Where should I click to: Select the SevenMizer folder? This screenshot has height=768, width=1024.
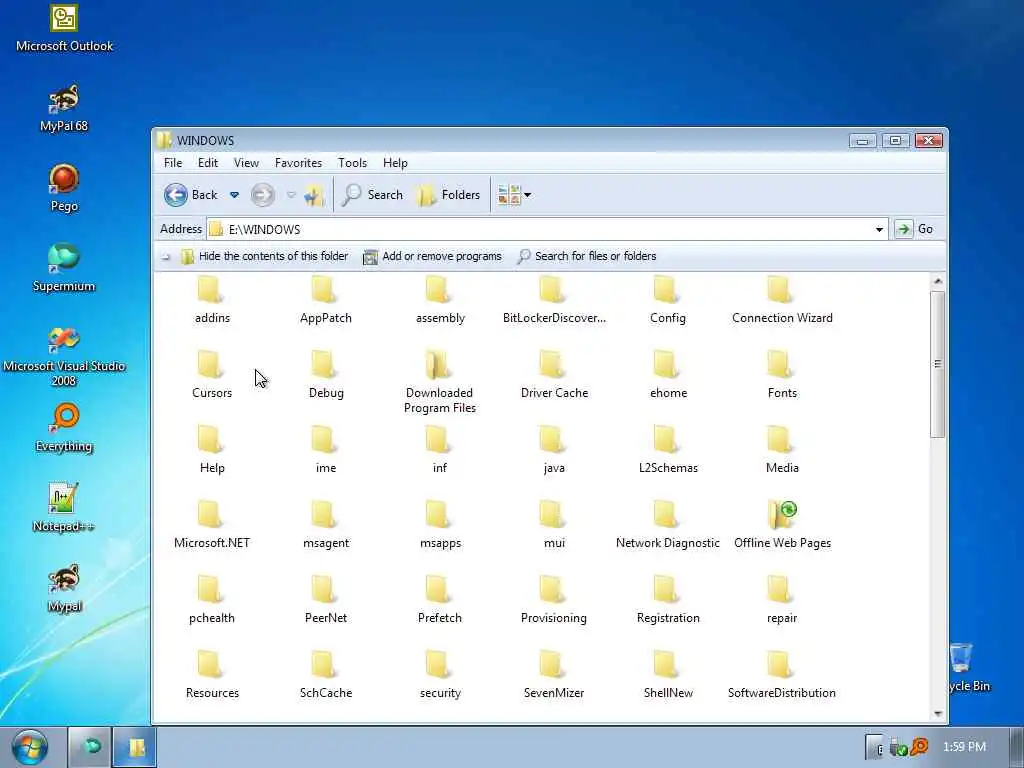pyautogui.click(x=554, y=676)
